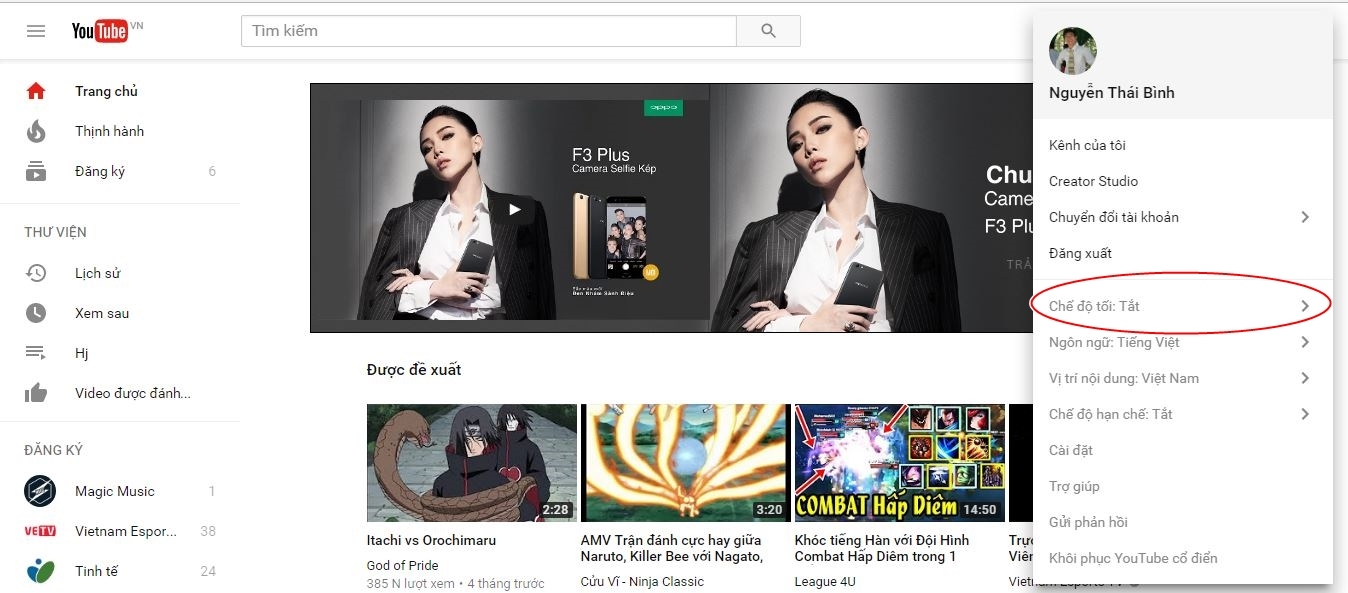Open COMBAT Hấp Diêm video thumbnail
Viewport: 1348px width, 593px height.
point(900,463)
